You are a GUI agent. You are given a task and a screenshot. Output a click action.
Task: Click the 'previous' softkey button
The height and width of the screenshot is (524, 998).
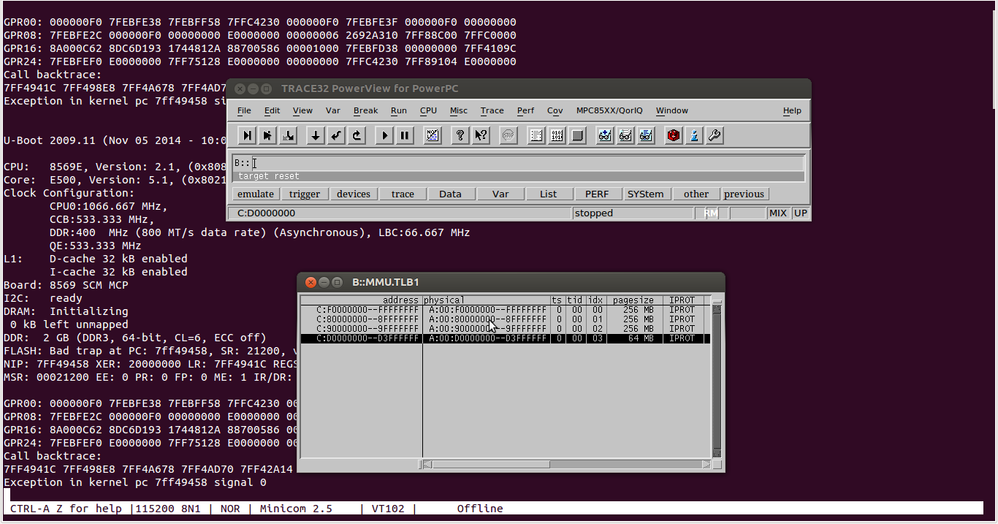pyautogui.click(x=744, y=194)
